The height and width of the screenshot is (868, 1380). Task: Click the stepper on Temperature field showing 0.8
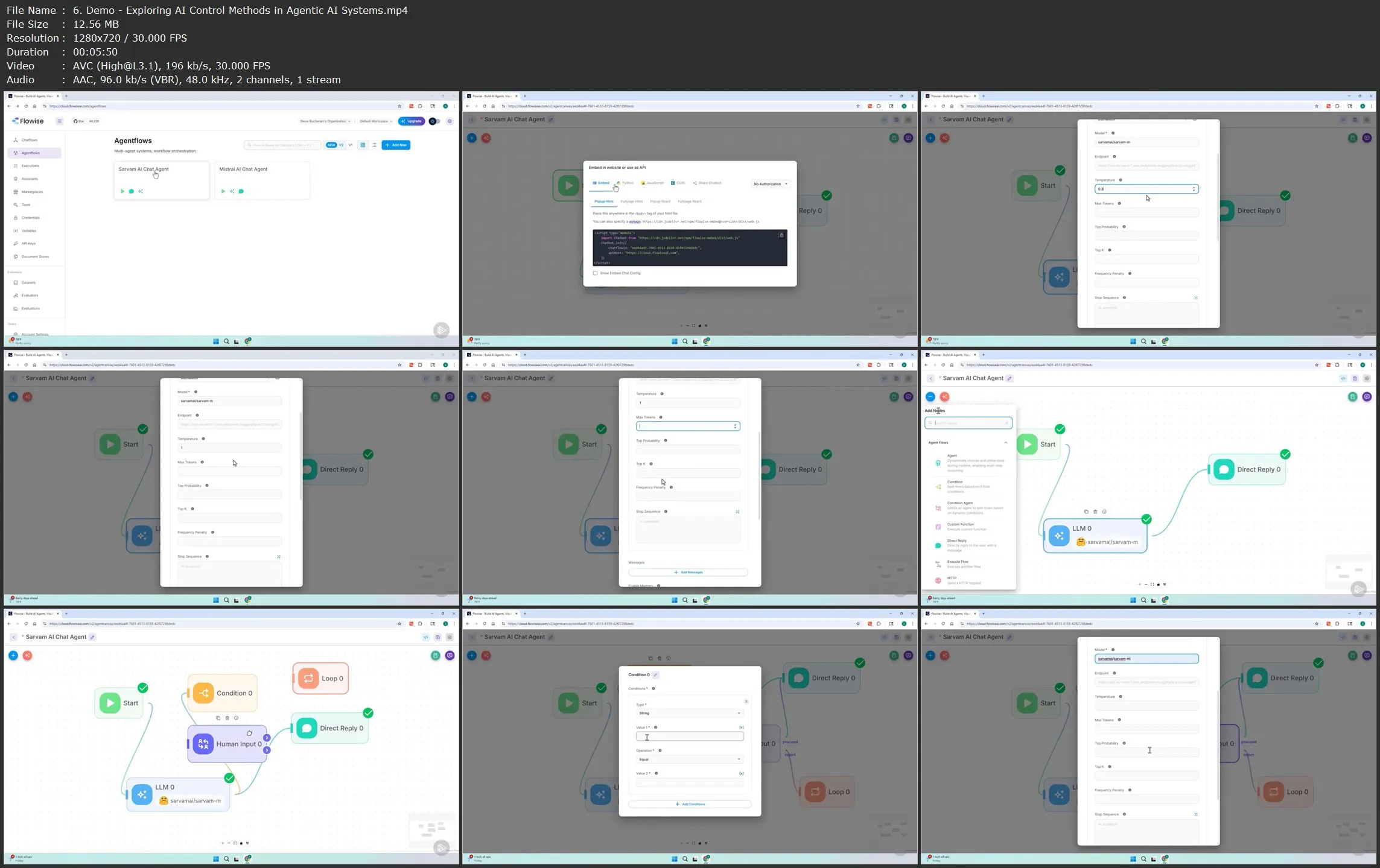pos(1194,189)
